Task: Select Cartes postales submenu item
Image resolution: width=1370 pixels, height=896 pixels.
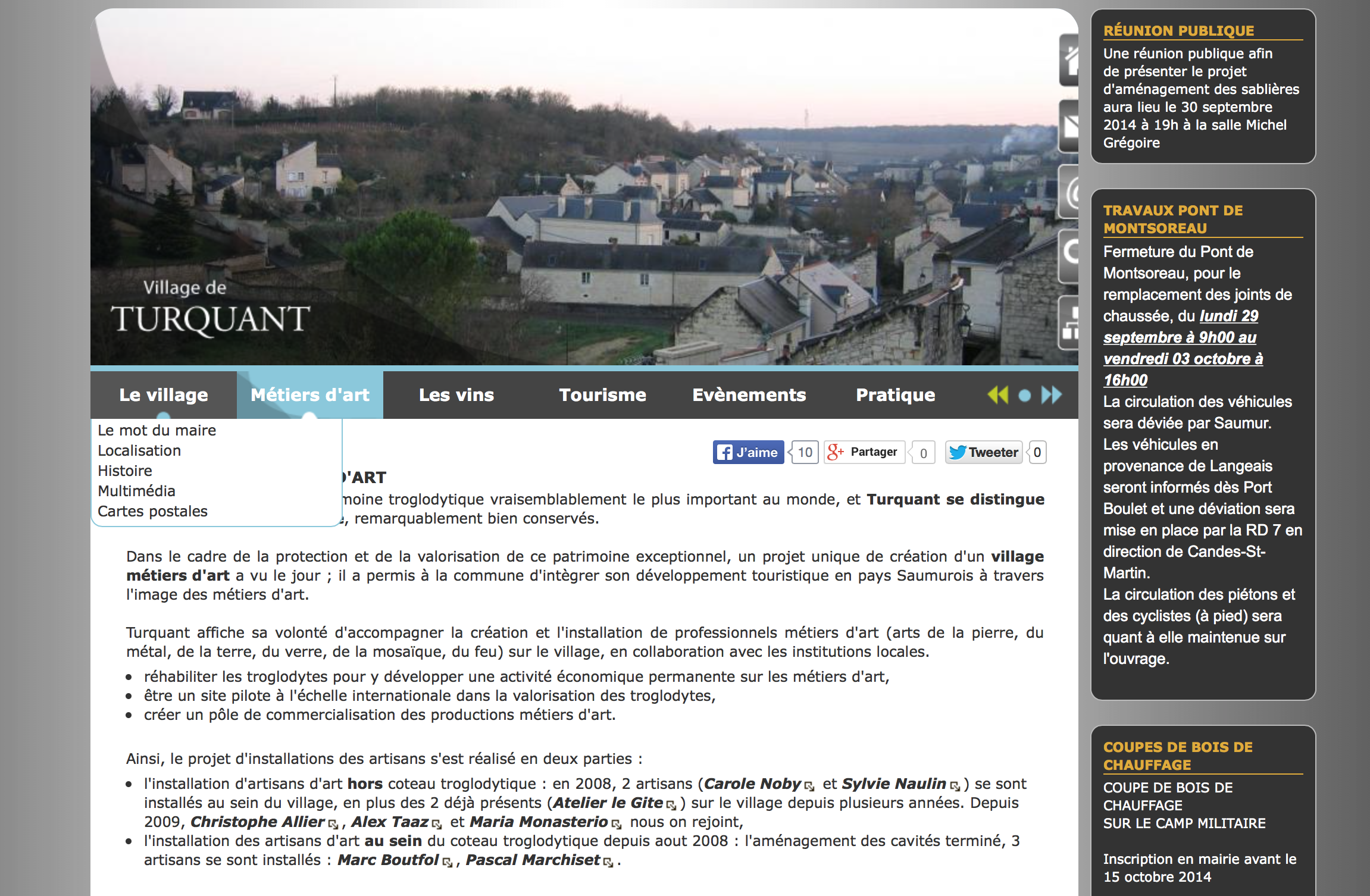Action: click(x=152, y=511)
